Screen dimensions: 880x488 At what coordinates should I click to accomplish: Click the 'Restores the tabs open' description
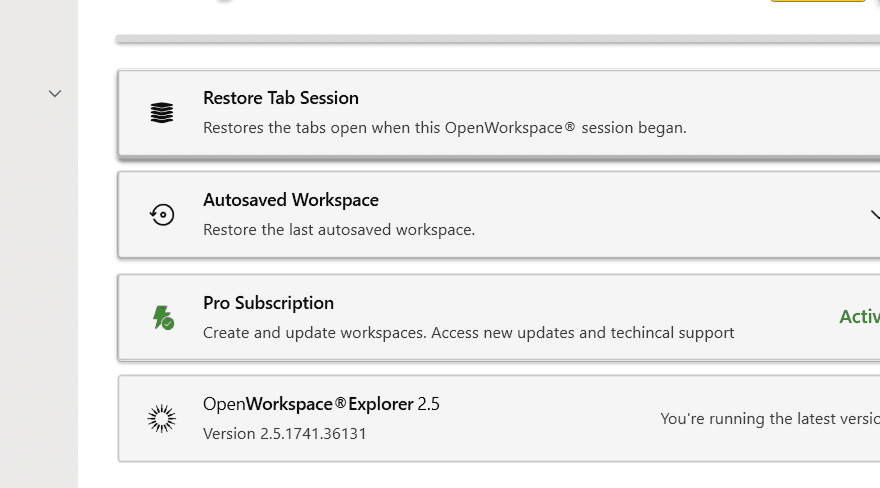pos(444,128)
